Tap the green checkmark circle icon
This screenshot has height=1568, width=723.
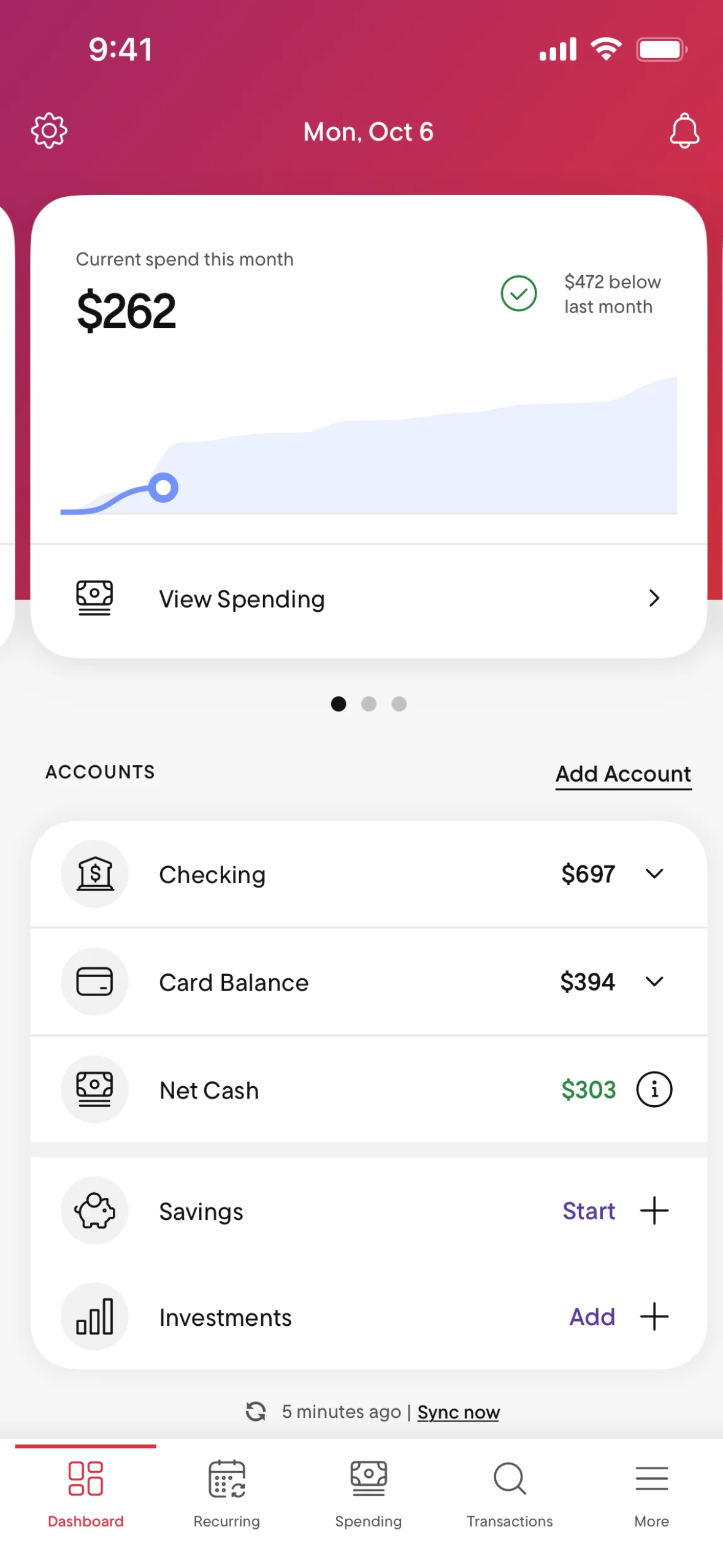coord(519,294)
